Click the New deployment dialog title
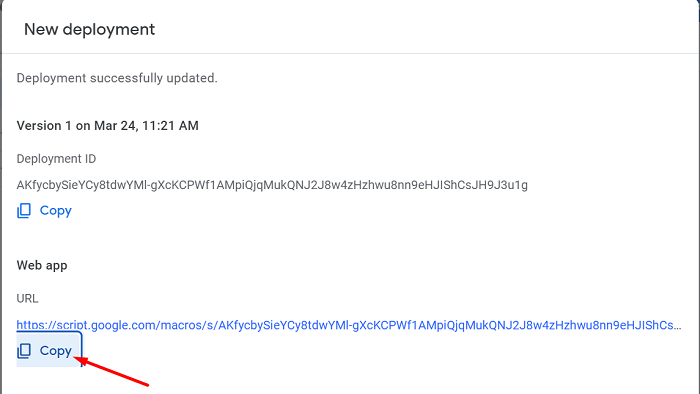Screen dimensions: 700x394 [89, 29]
